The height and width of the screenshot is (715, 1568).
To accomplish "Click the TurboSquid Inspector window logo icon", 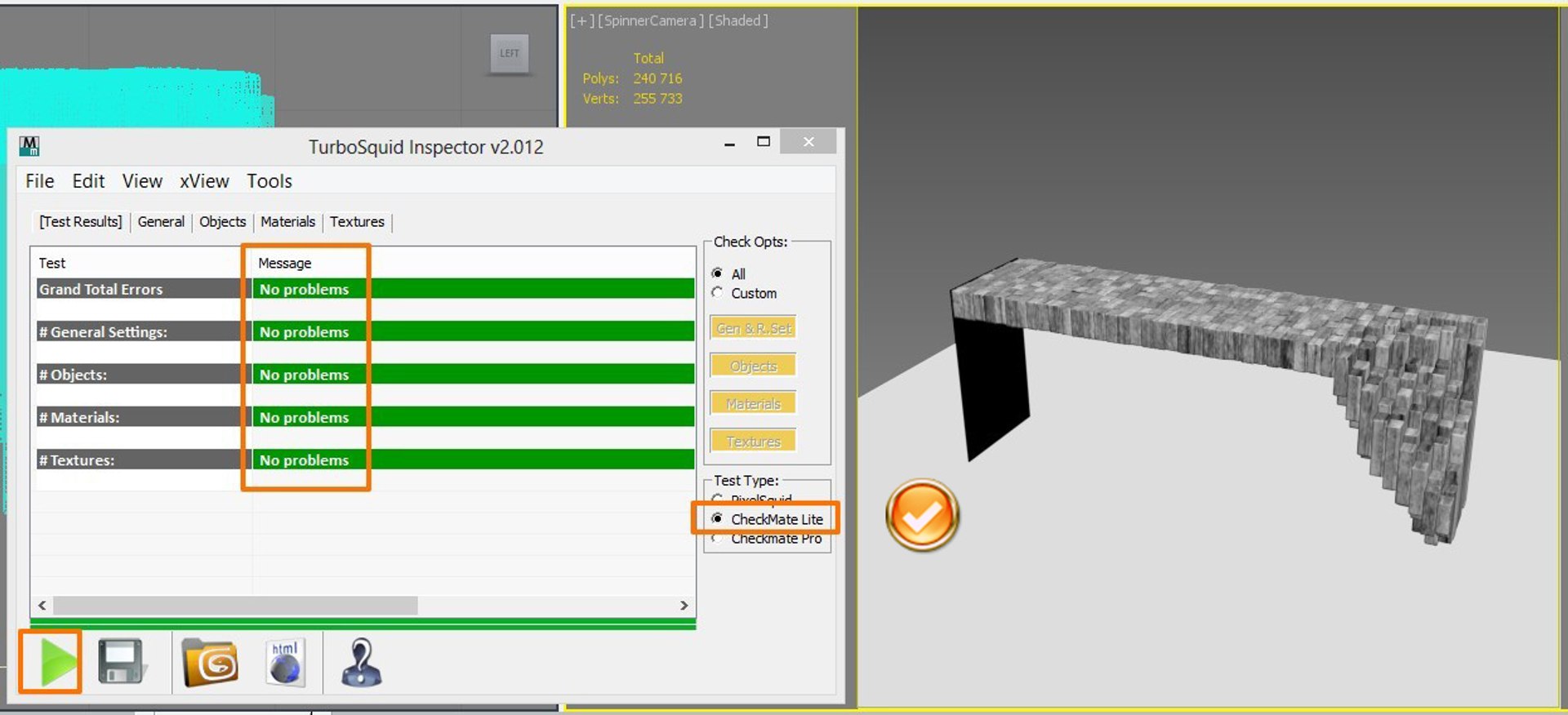I will point(29,146).
